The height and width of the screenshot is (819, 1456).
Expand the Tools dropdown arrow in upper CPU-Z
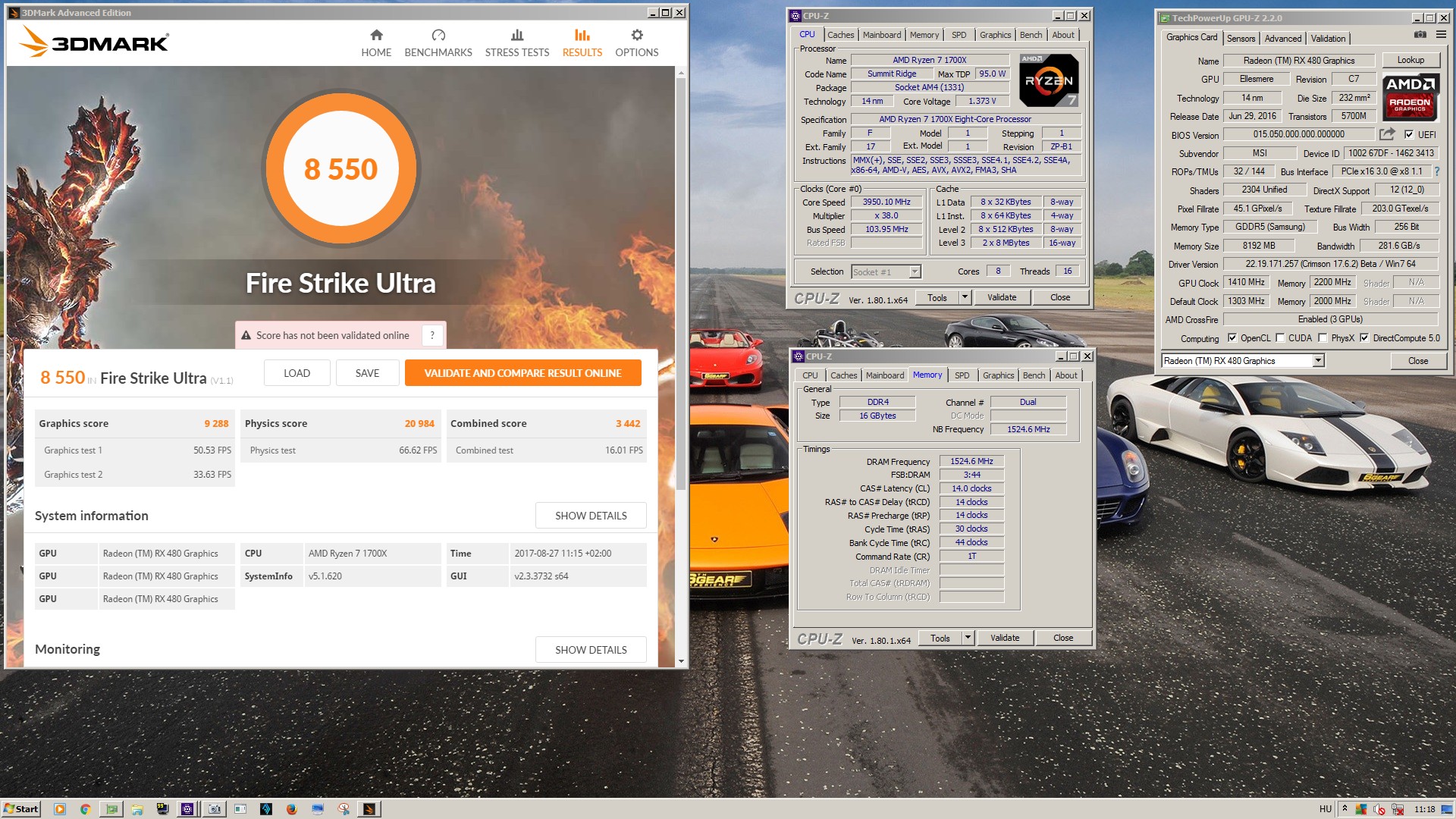(x=965, y=297)
